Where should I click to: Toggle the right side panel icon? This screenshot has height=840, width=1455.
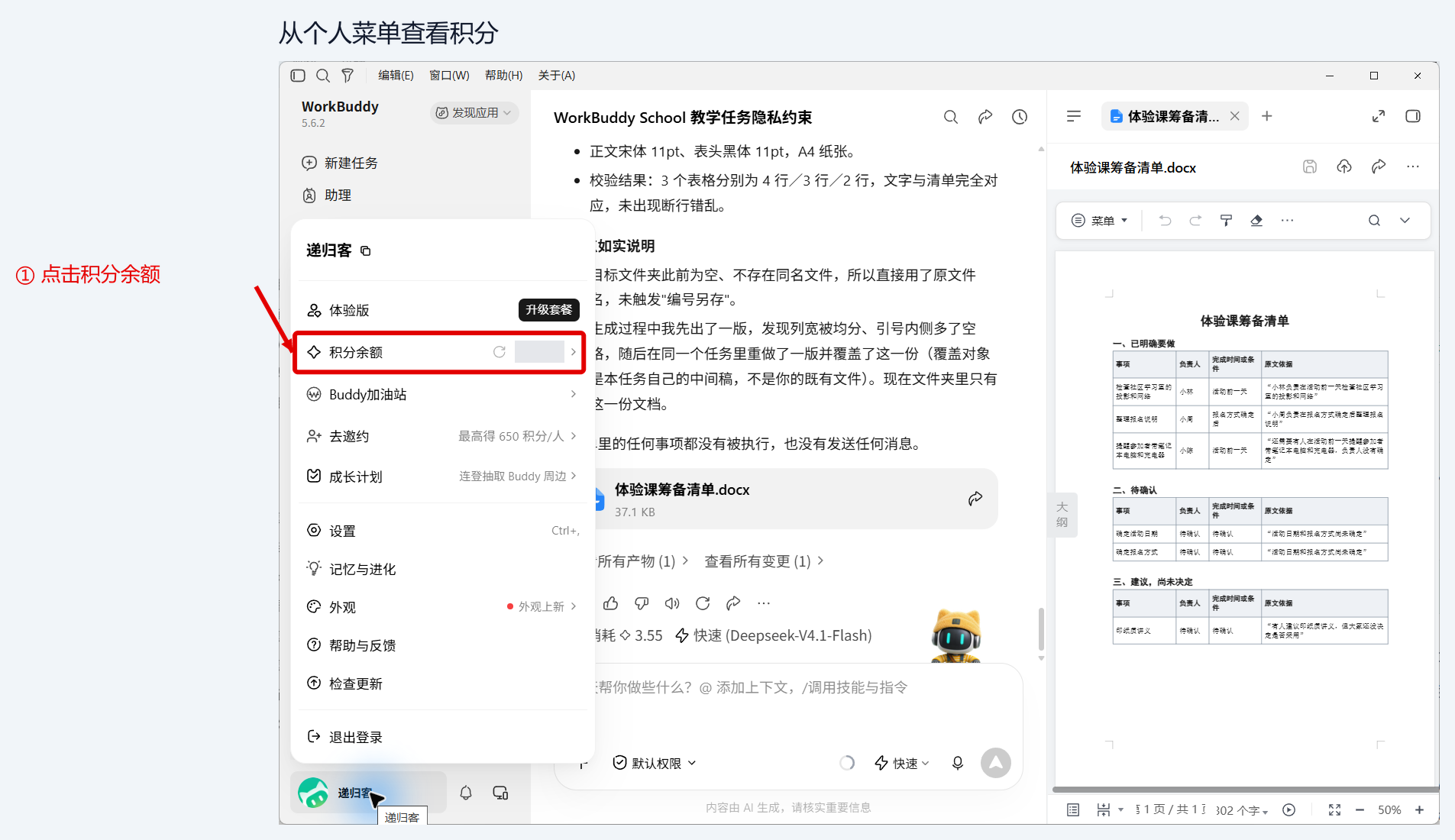(x=1413, y=116)
